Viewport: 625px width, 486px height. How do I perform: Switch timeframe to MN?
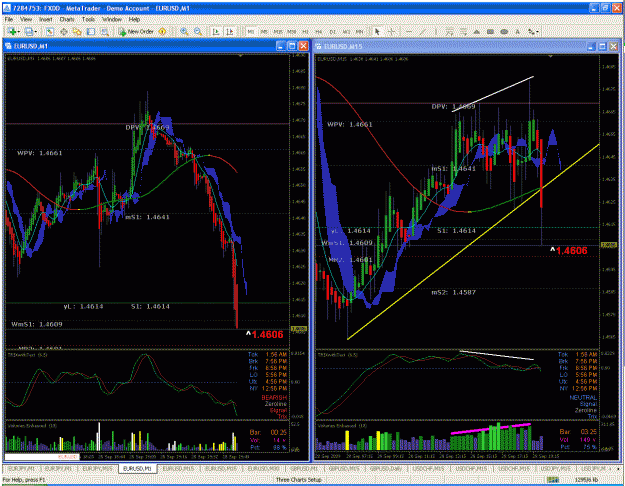click(x=360, y=31)
